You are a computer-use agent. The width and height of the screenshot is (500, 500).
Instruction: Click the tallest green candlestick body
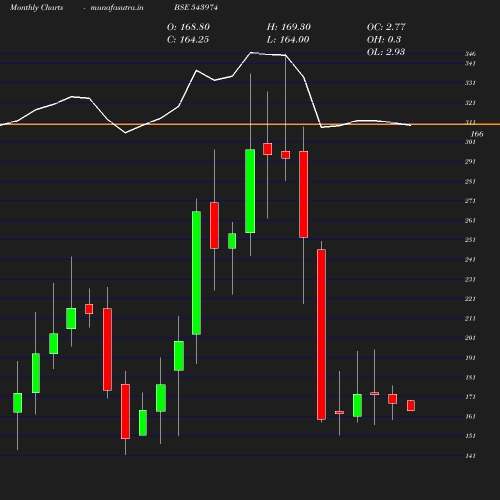(x=196, y=273)
